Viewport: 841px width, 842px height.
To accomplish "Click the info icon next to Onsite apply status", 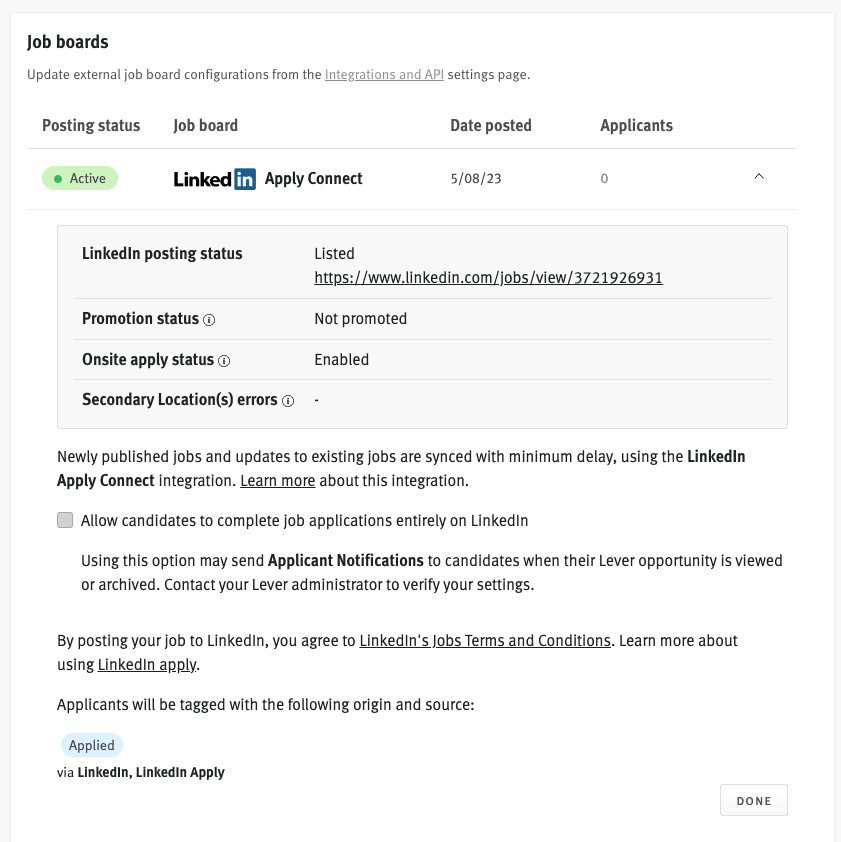I will (224, 360).
